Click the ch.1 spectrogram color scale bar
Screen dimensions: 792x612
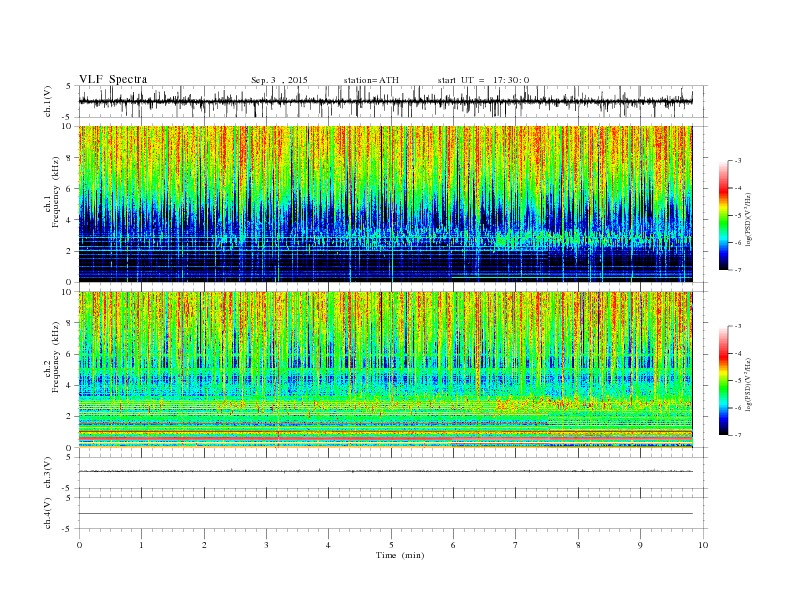(x=723, y=215)
